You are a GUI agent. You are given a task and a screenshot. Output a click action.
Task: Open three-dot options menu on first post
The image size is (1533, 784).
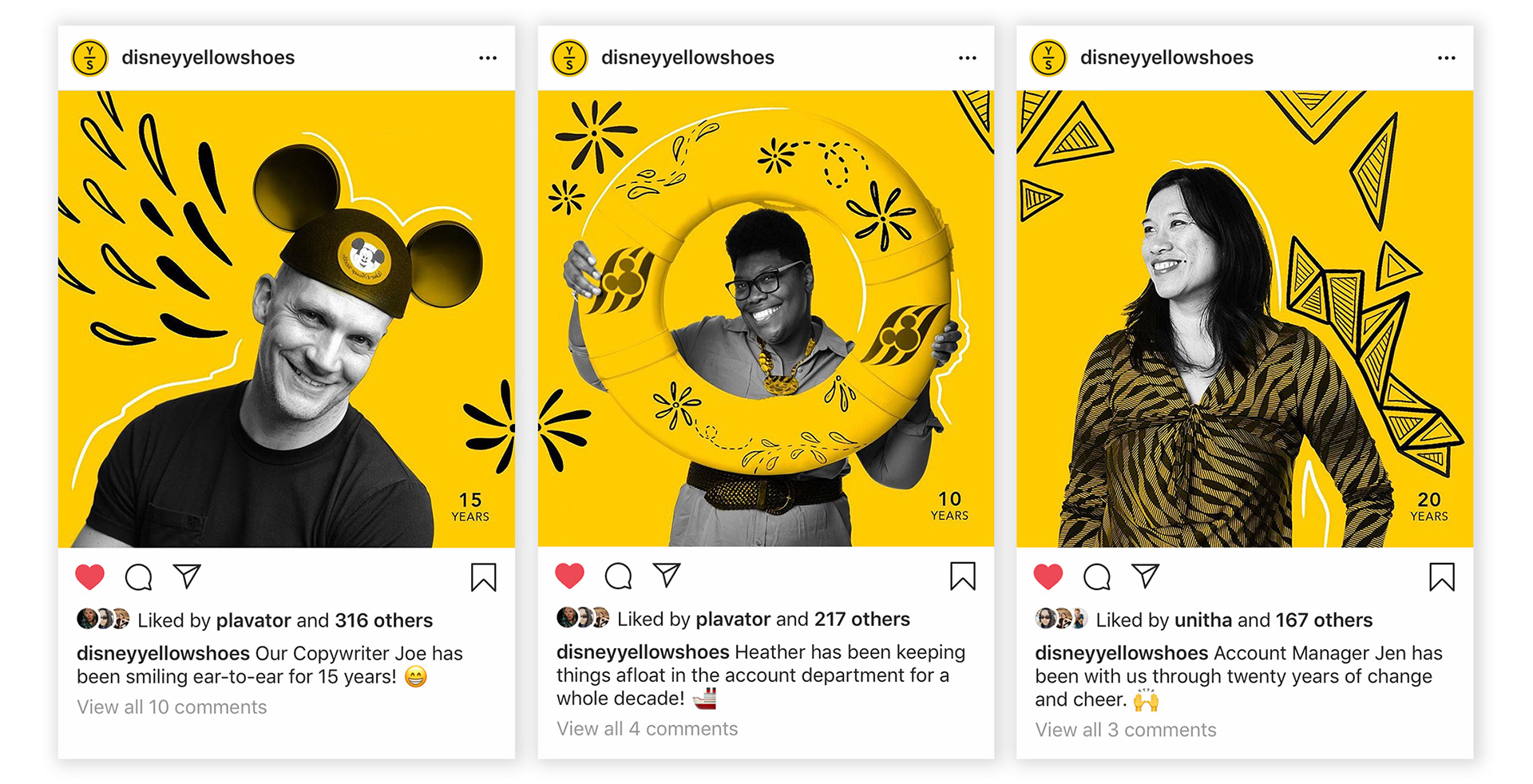[488, 58]
